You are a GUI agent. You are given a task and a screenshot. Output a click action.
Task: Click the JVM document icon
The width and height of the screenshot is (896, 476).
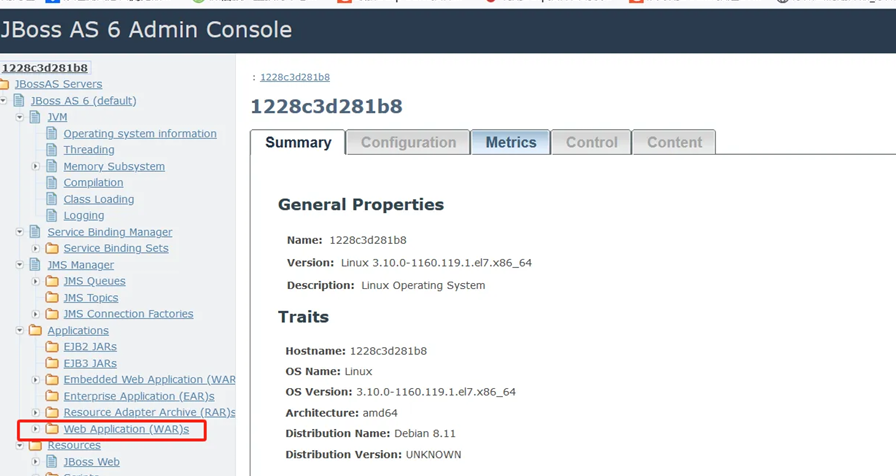pos(35,117)
